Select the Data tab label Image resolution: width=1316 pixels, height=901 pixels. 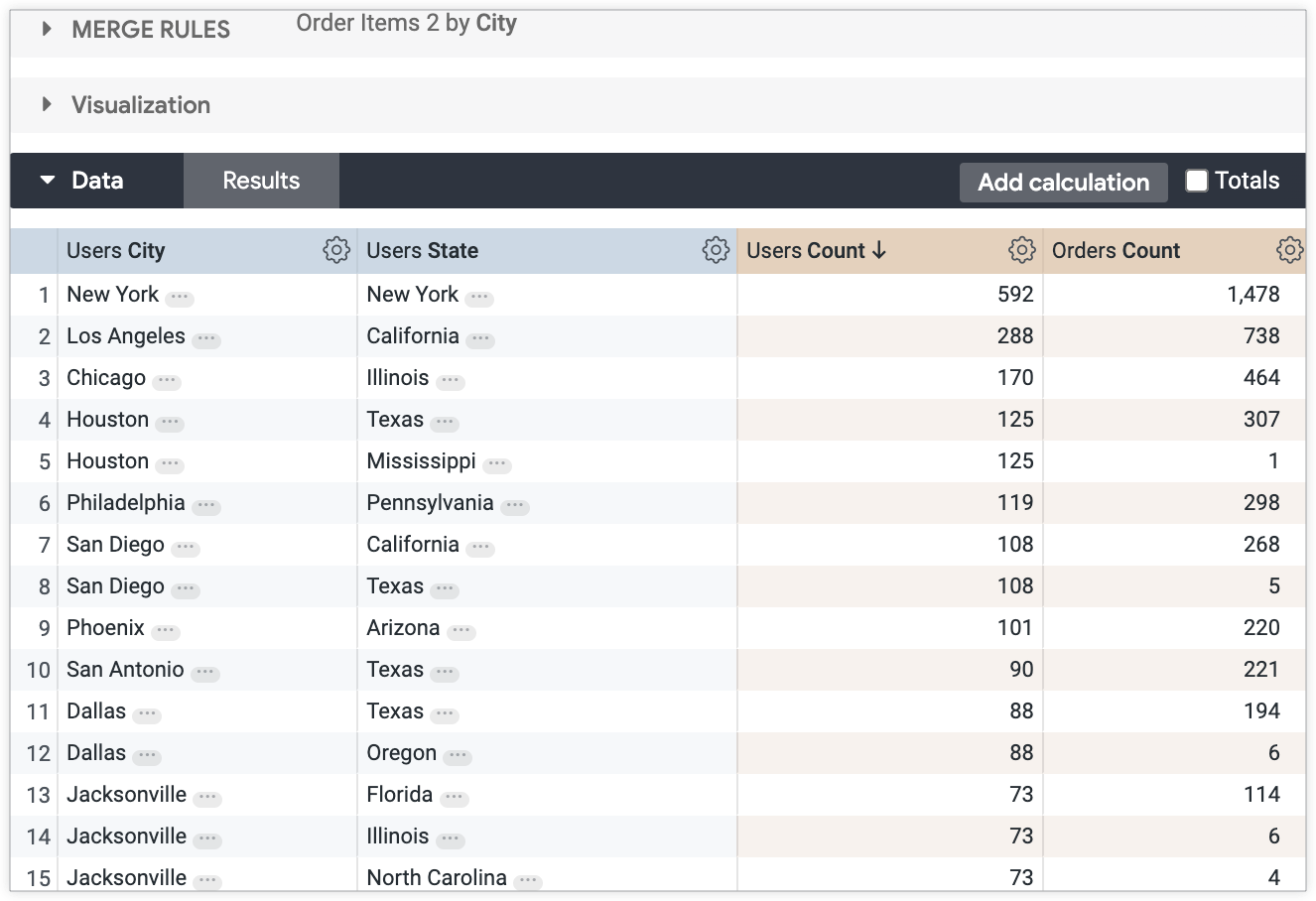pyautogui.click(x=96, y=180)
